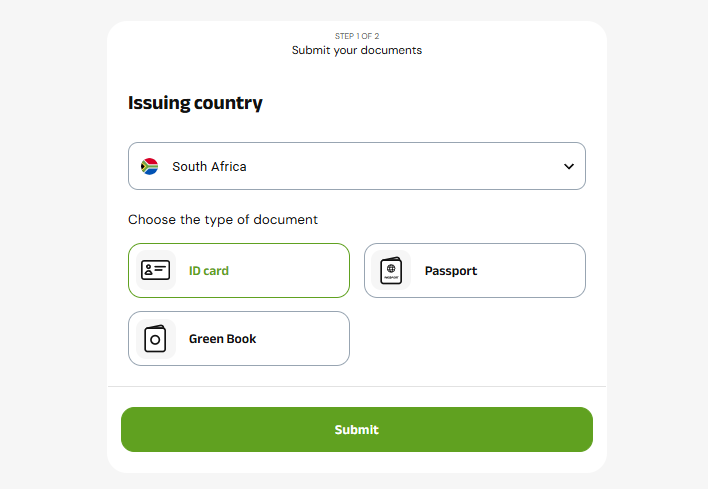
Task: Click the Green Book icon
Action: coord(155,339)
